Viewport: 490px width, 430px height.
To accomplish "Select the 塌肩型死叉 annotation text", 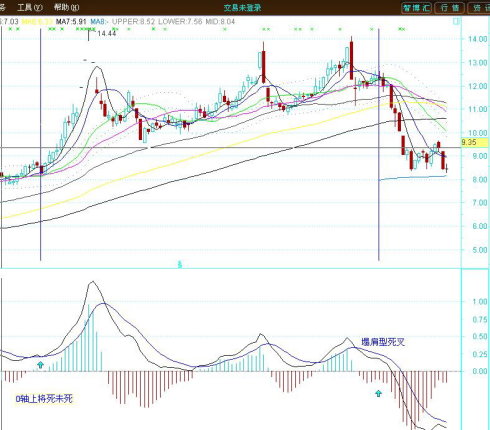I will [383, 342].
